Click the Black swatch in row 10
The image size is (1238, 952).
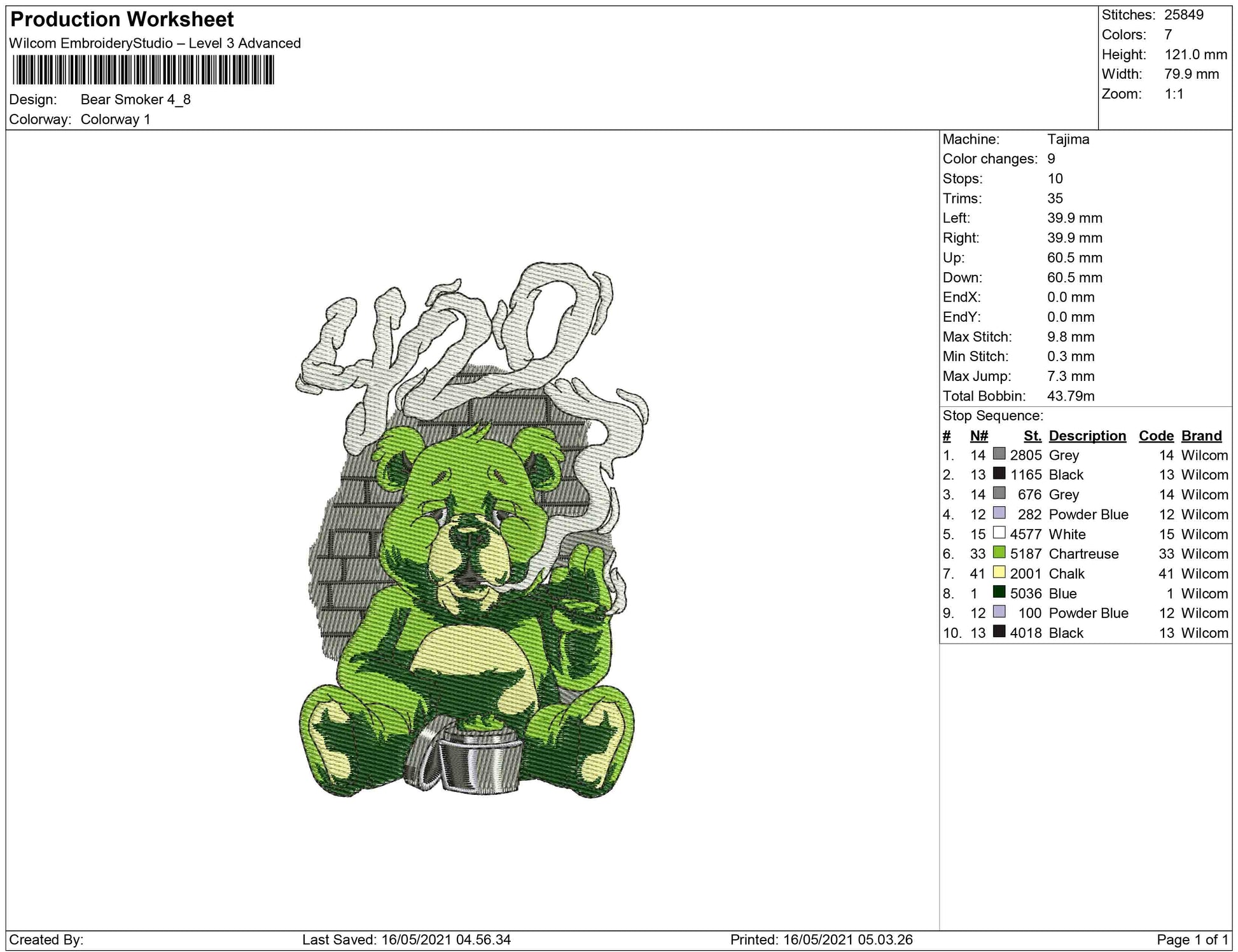(x=999, y=631)
